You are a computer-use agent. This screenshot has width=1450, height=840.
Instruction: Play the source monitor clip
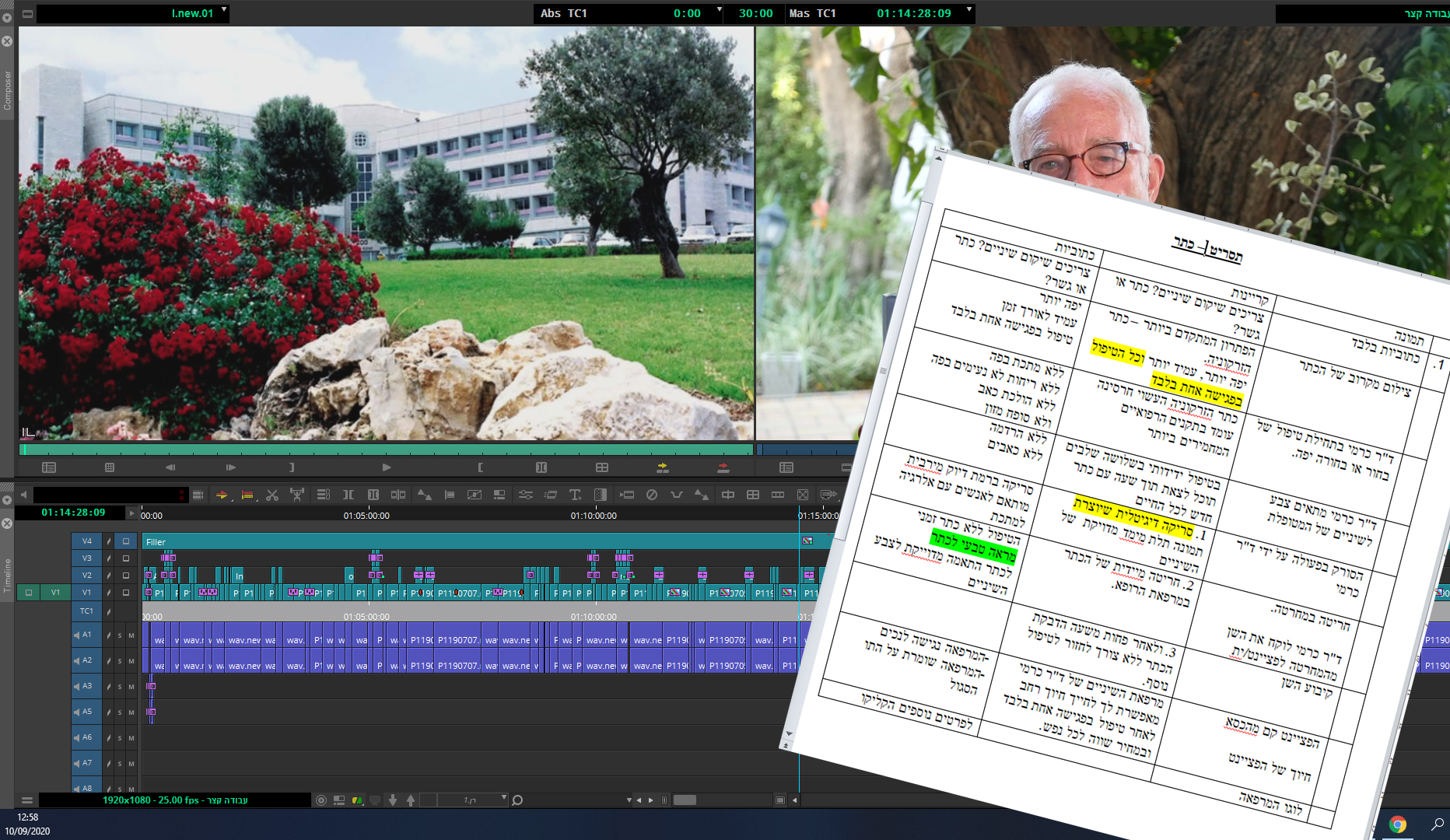387,467
